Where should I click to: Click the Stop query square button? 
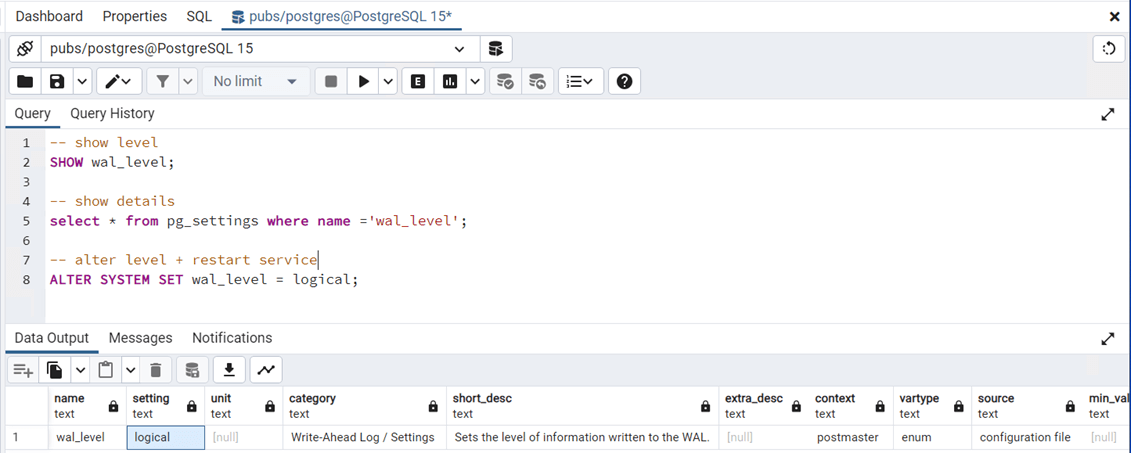click(x=331, y=82)
